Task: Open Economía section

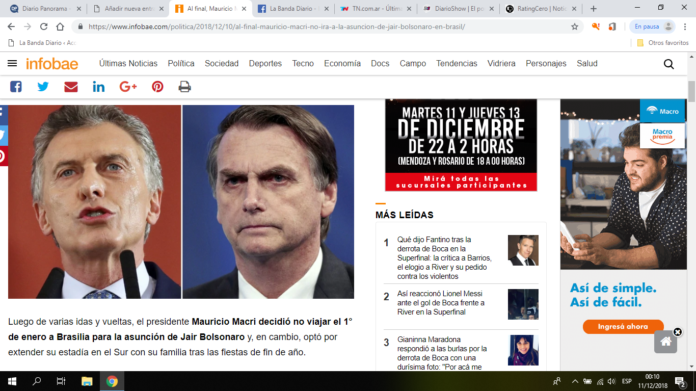Action: [342, 63]
